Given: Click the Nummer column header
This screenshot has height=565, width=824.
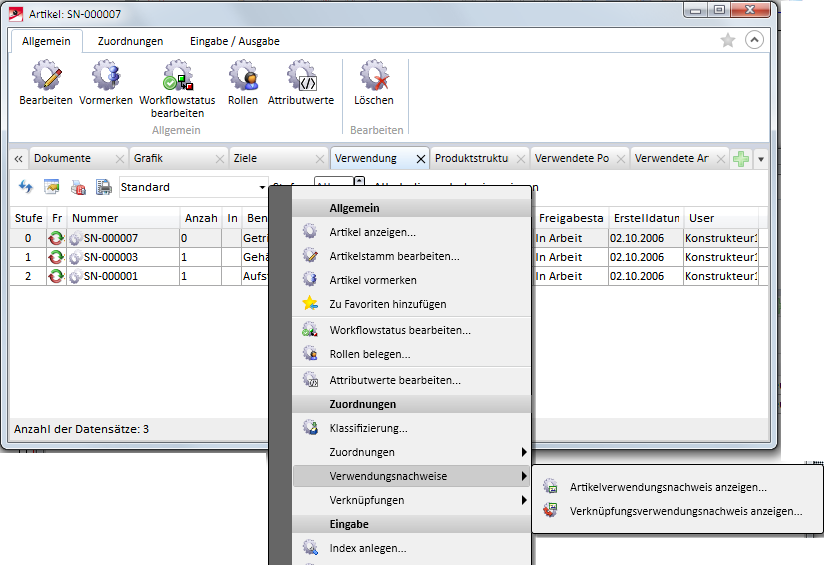Looking at the screenshot, I should point(95,218).
